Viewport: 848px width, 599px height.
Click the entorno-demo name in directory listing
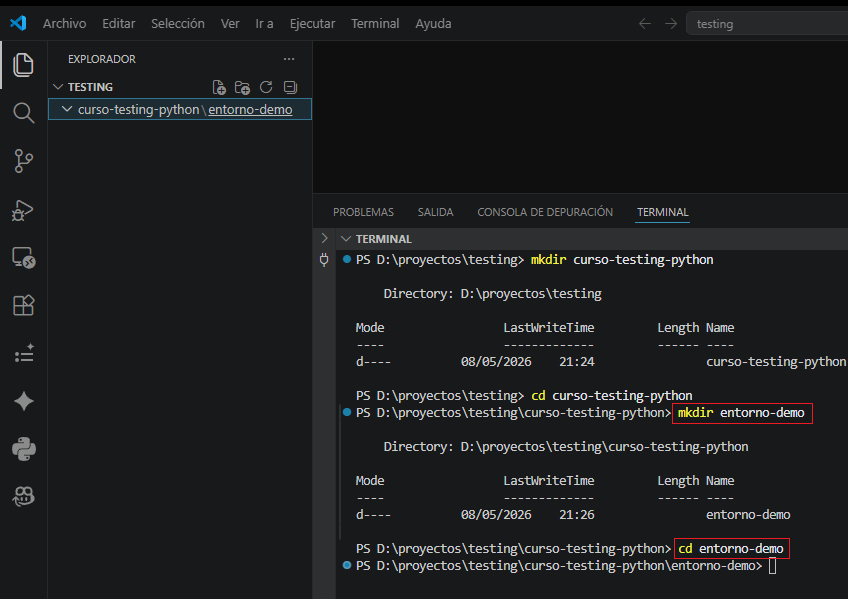[x=748, y=515]
